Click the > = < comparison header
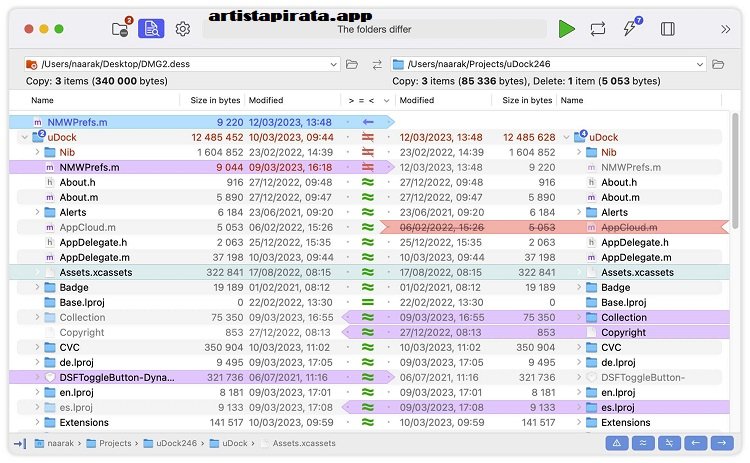Viewport: 750px width, 463px height. pos(361,100)
